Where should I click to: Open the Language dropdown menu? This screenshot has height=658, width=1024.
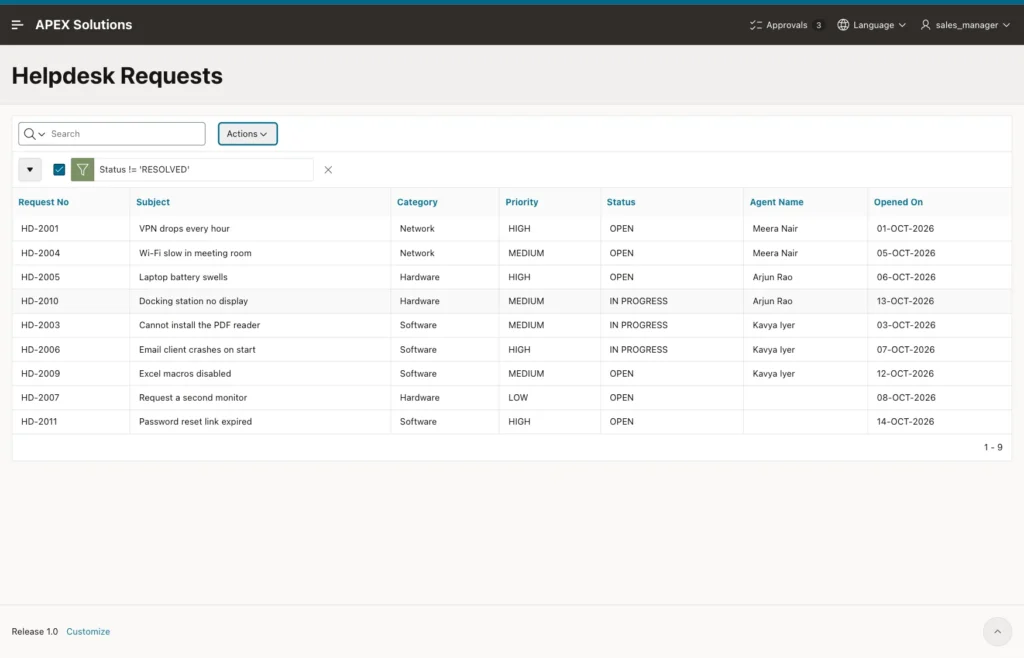872,25
